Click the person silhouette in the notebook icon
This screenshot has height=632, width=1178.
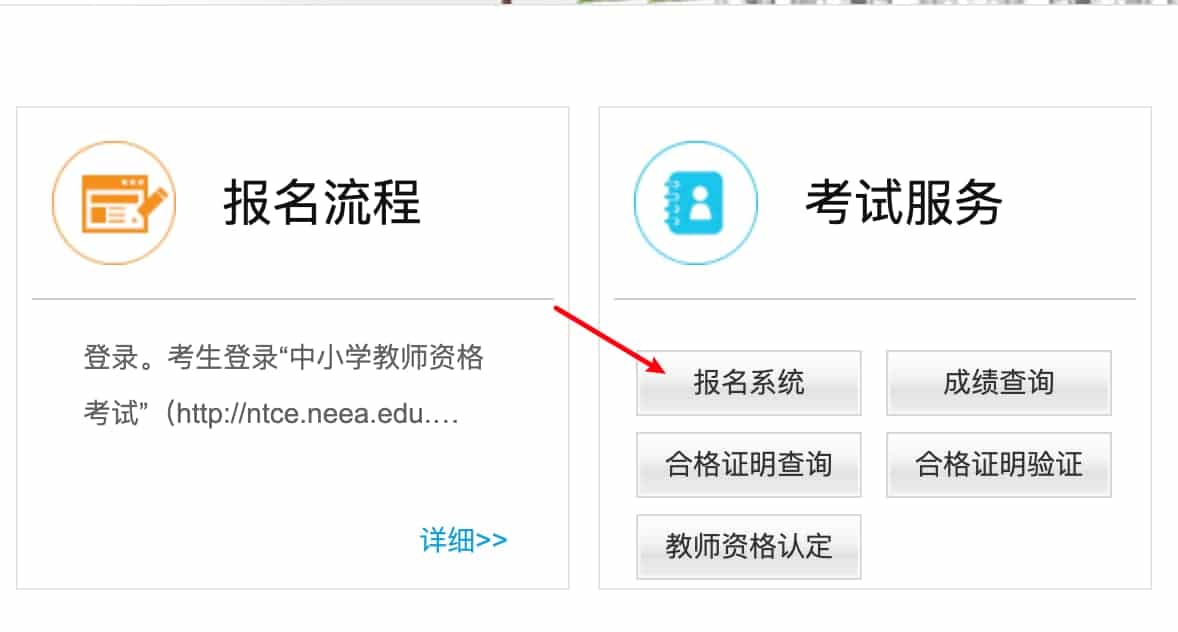(700, 203)
